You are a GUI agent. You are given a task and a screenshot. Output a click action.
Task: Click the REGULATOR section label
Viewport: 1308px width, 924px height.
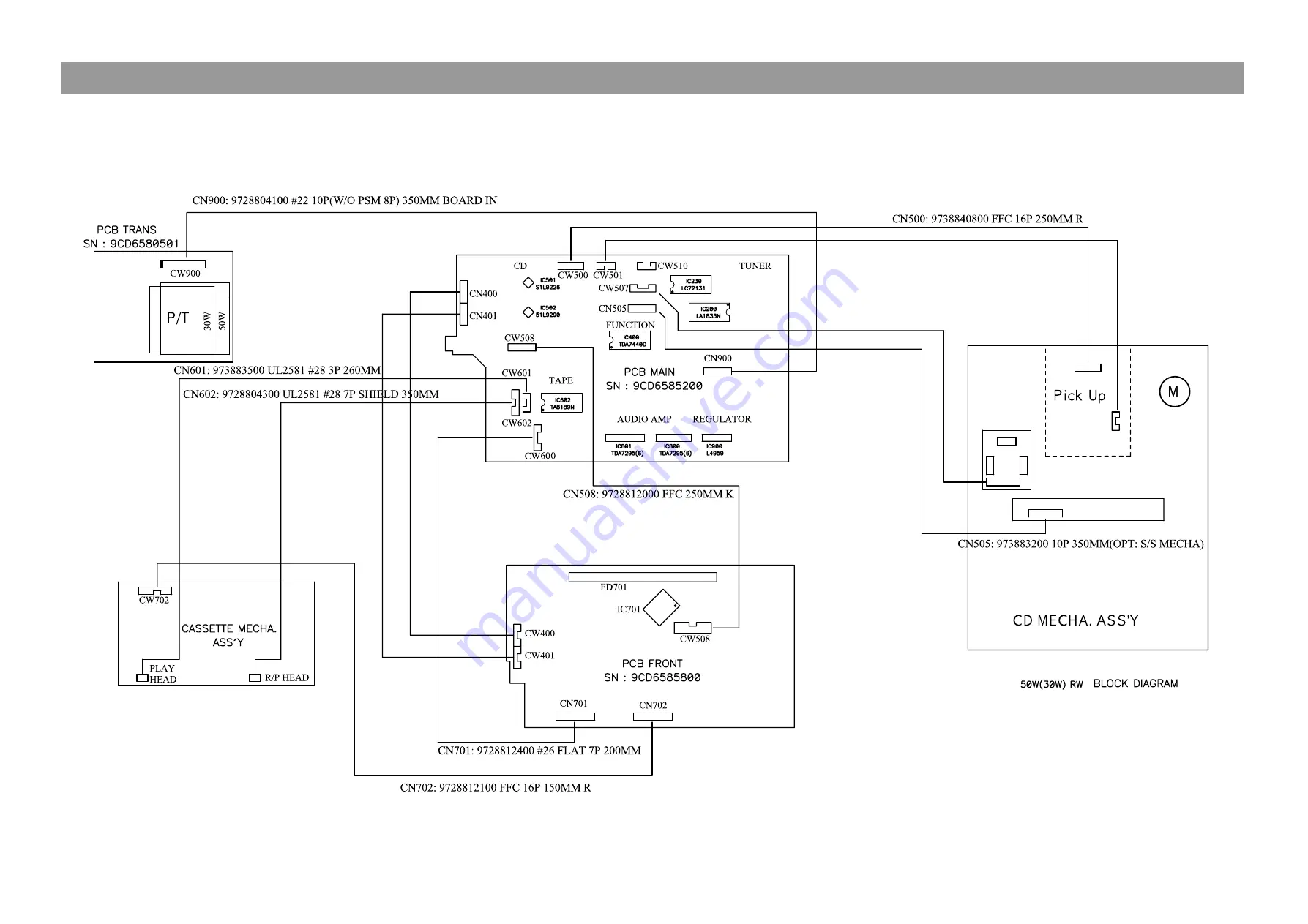(722, 419)
